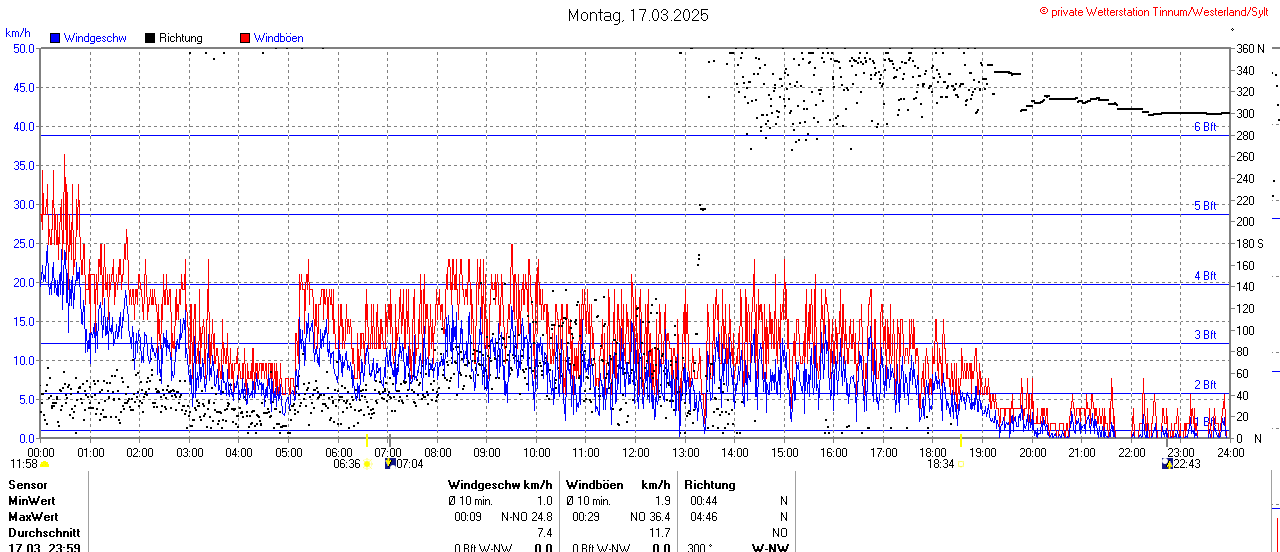Click the 6 Bft threshold label
The image size is (1280, 552).
coord(1205,127)
